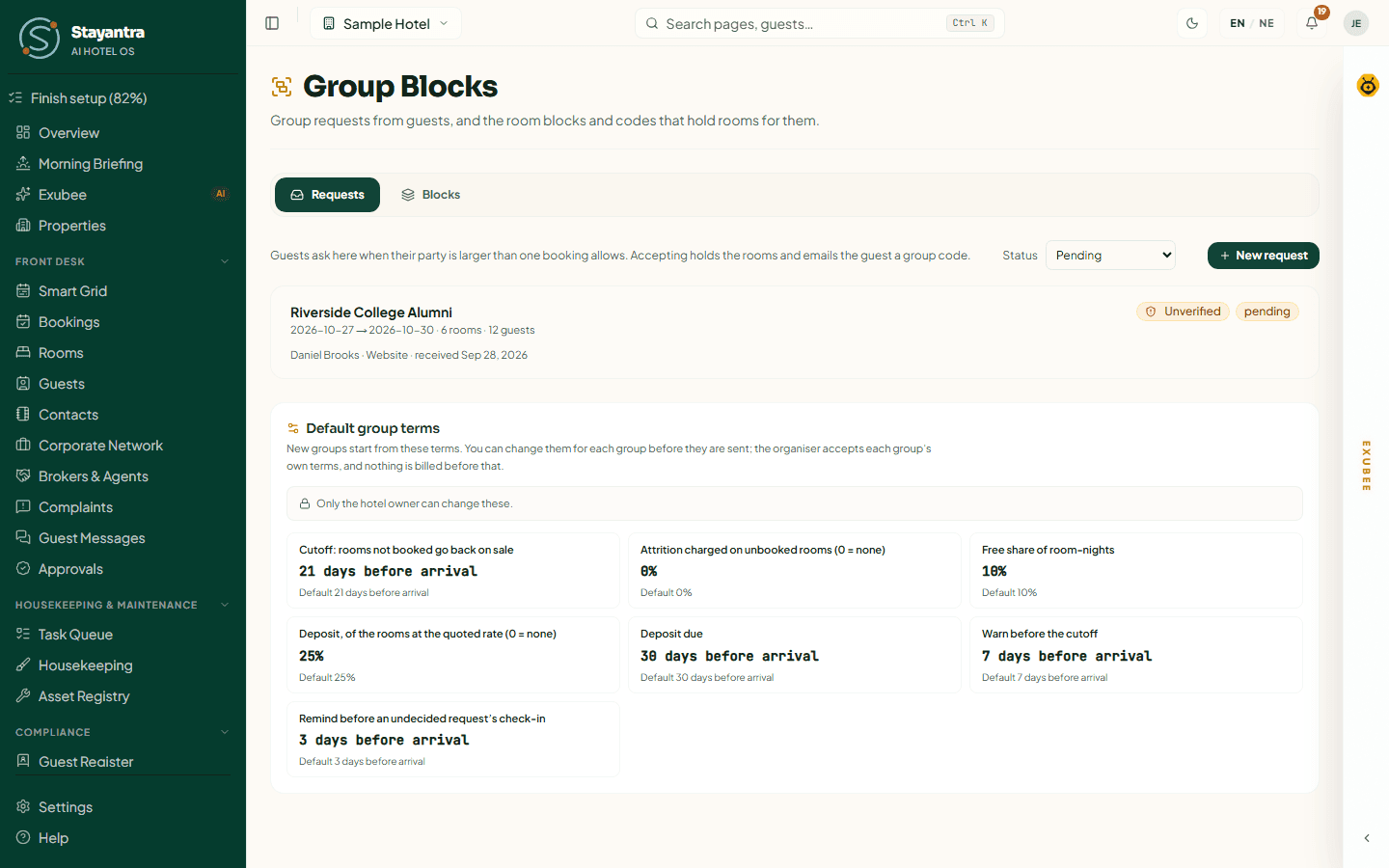Open the Status filter dropdown set to Pending
This screenshot has height=868, width=1389.
(x=1110, y=256)
